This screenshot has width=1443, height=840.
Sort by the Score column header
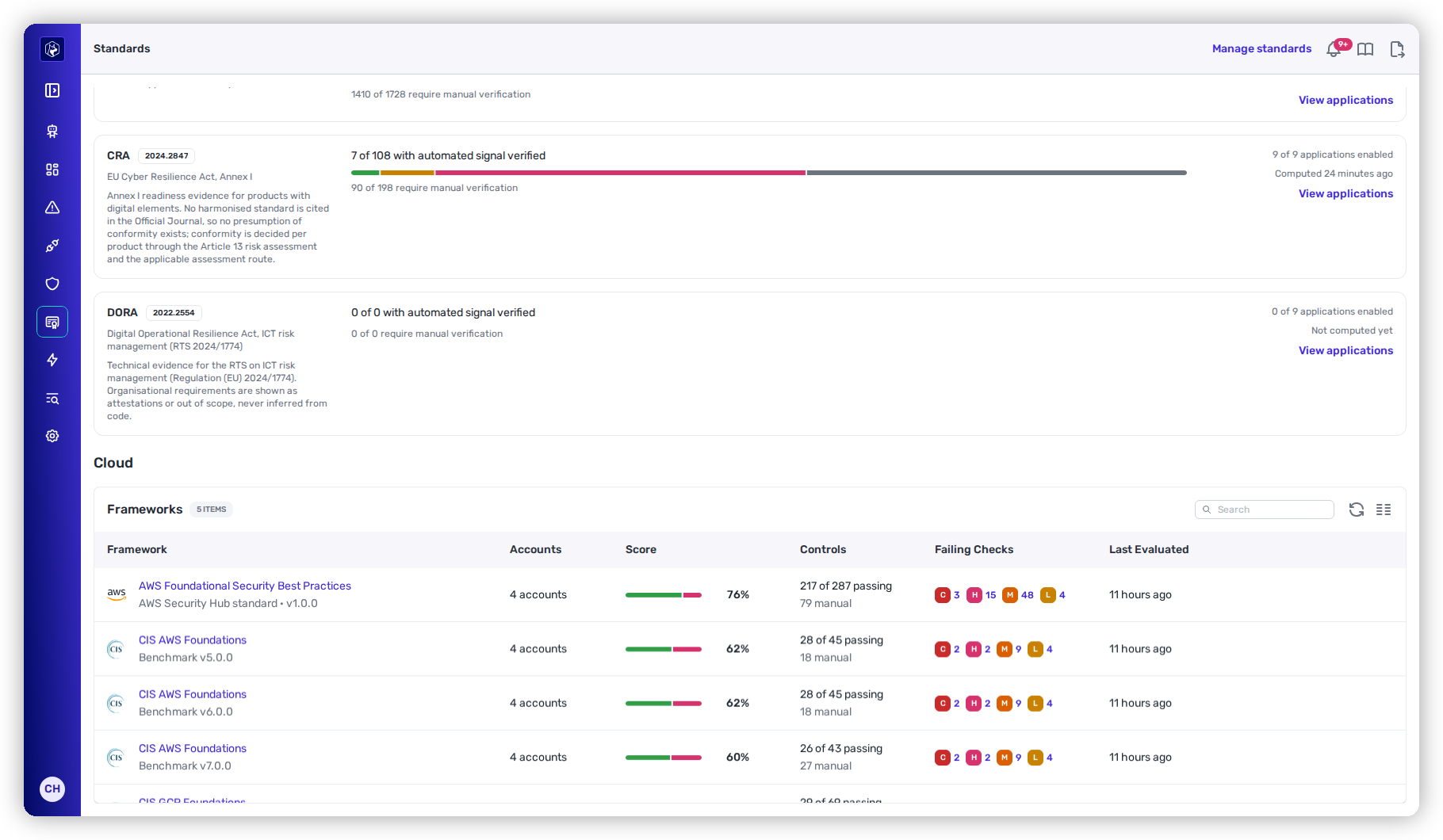tap(641, 549)
